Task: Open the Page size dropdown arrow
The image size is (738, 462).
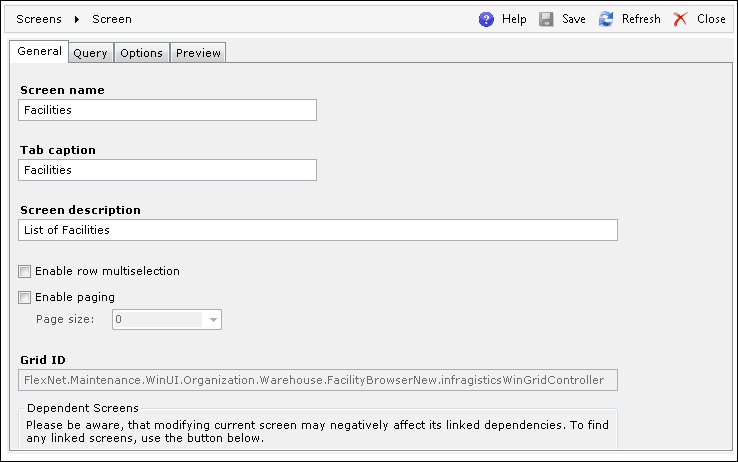Action: 213,320
